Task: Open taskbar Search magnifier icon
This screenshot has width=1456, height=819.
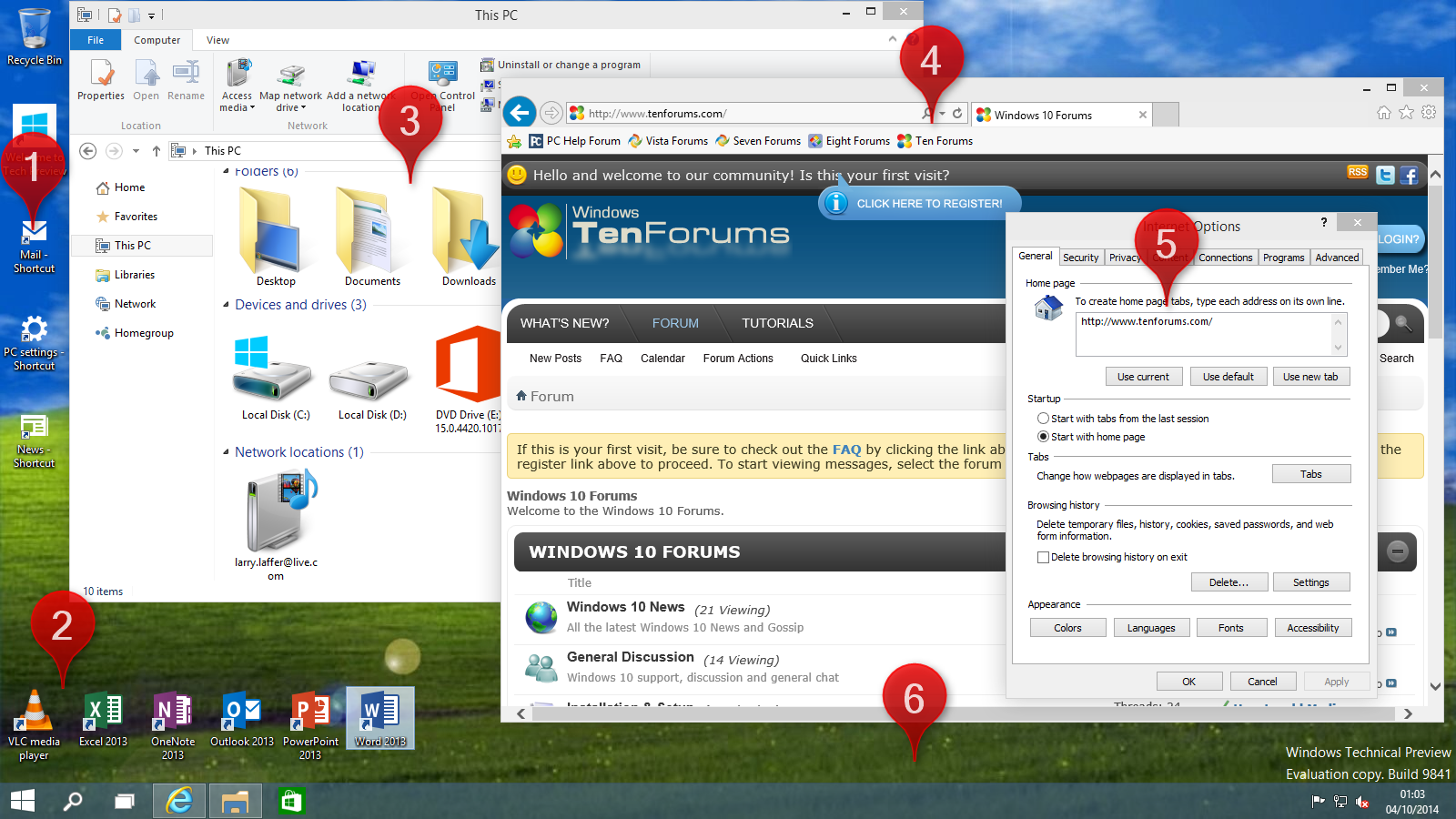Action: 73,801
